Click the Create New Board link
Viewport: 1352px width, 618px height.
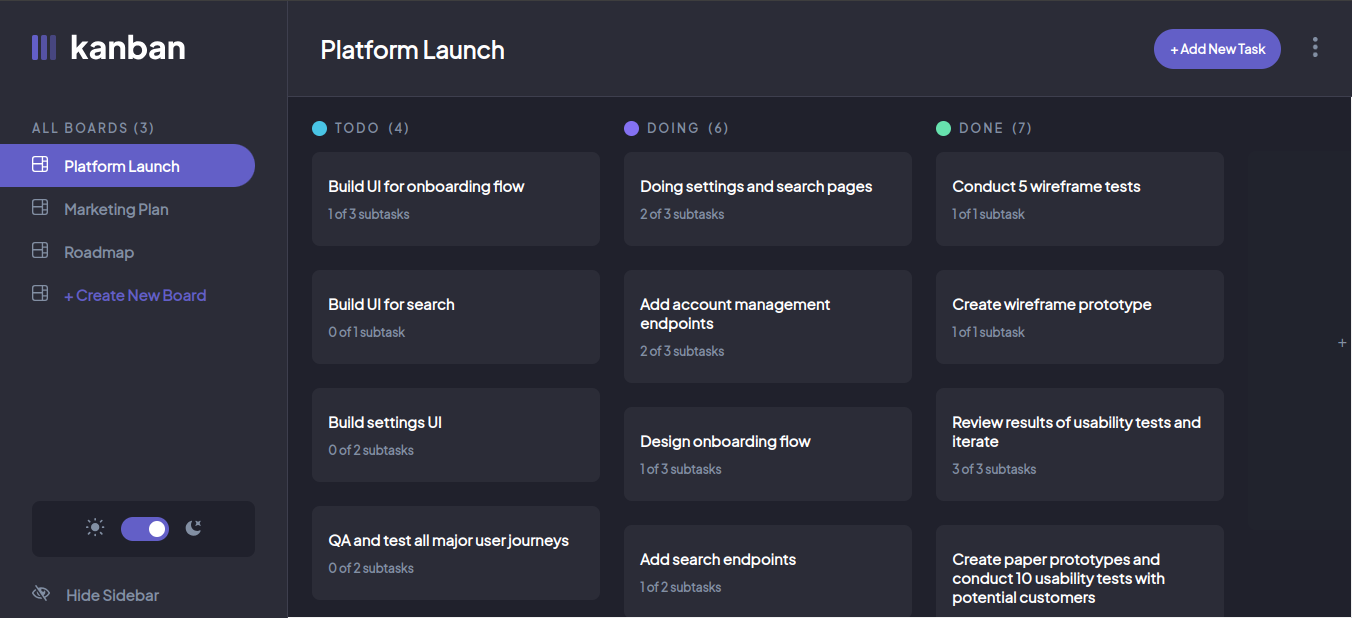coord(136,295)
